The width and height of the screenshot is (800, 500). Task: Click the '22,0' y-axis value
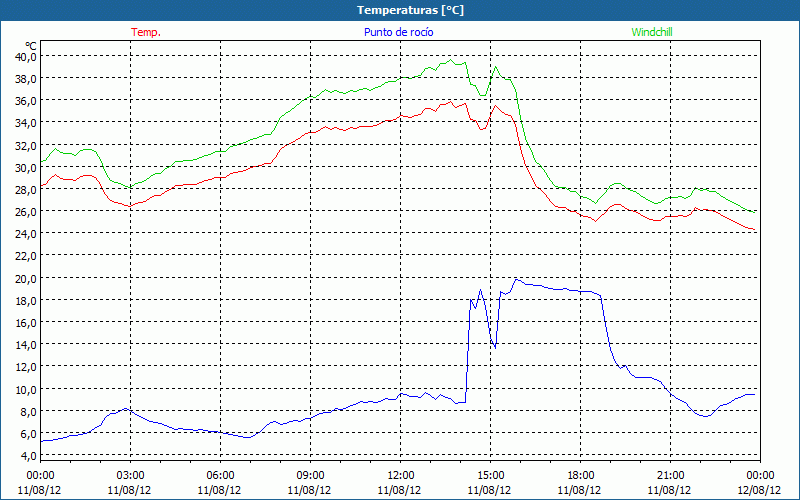click(x=26, y=256)
